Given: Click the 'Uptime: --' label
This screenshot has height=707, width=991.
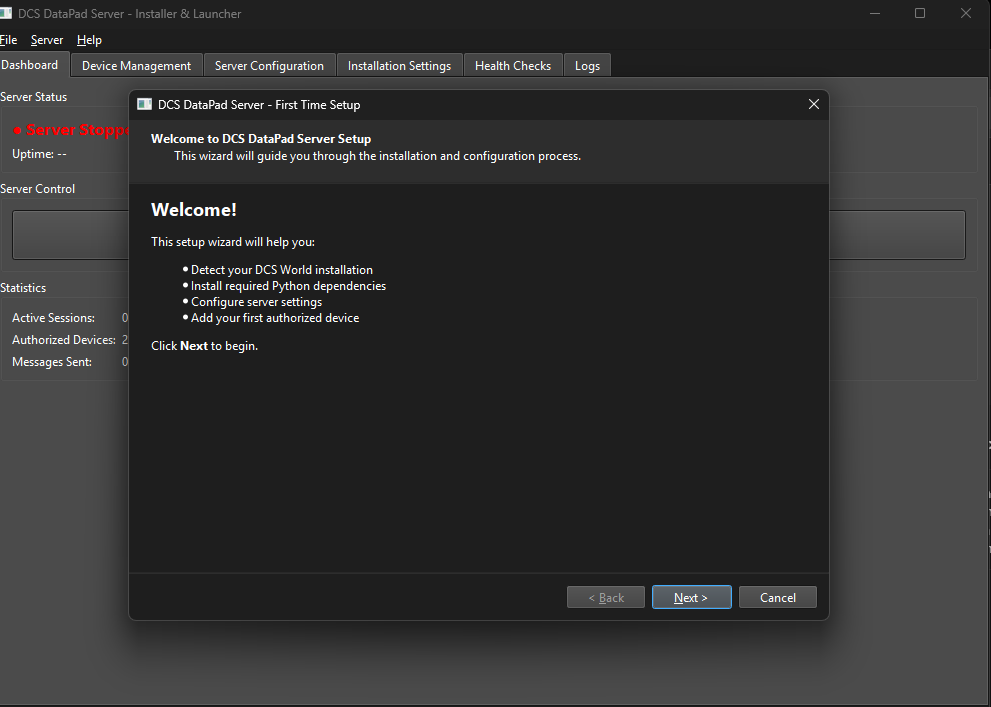Looking at the screenshot, I should [39, 154].
